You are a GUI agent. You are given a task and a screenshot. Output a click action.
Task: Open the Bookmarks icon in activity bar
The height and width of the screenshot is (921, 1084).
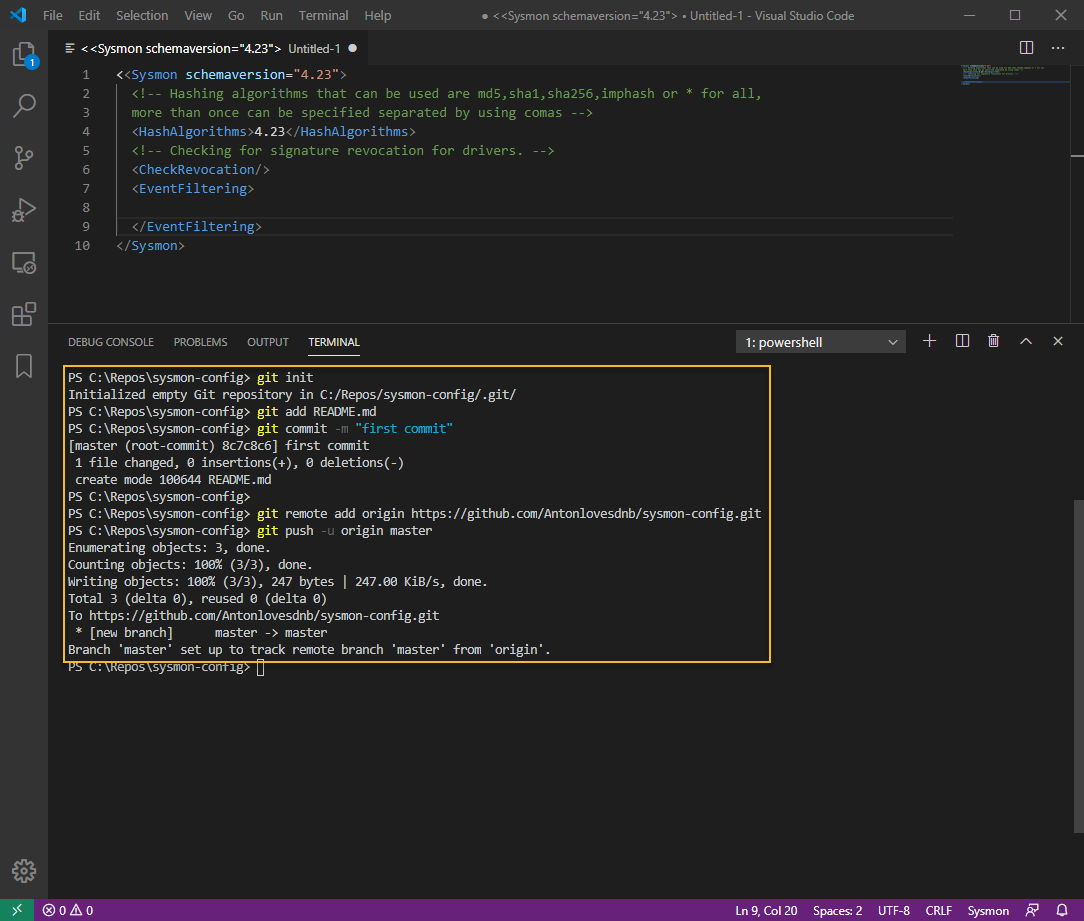[24, 366]
